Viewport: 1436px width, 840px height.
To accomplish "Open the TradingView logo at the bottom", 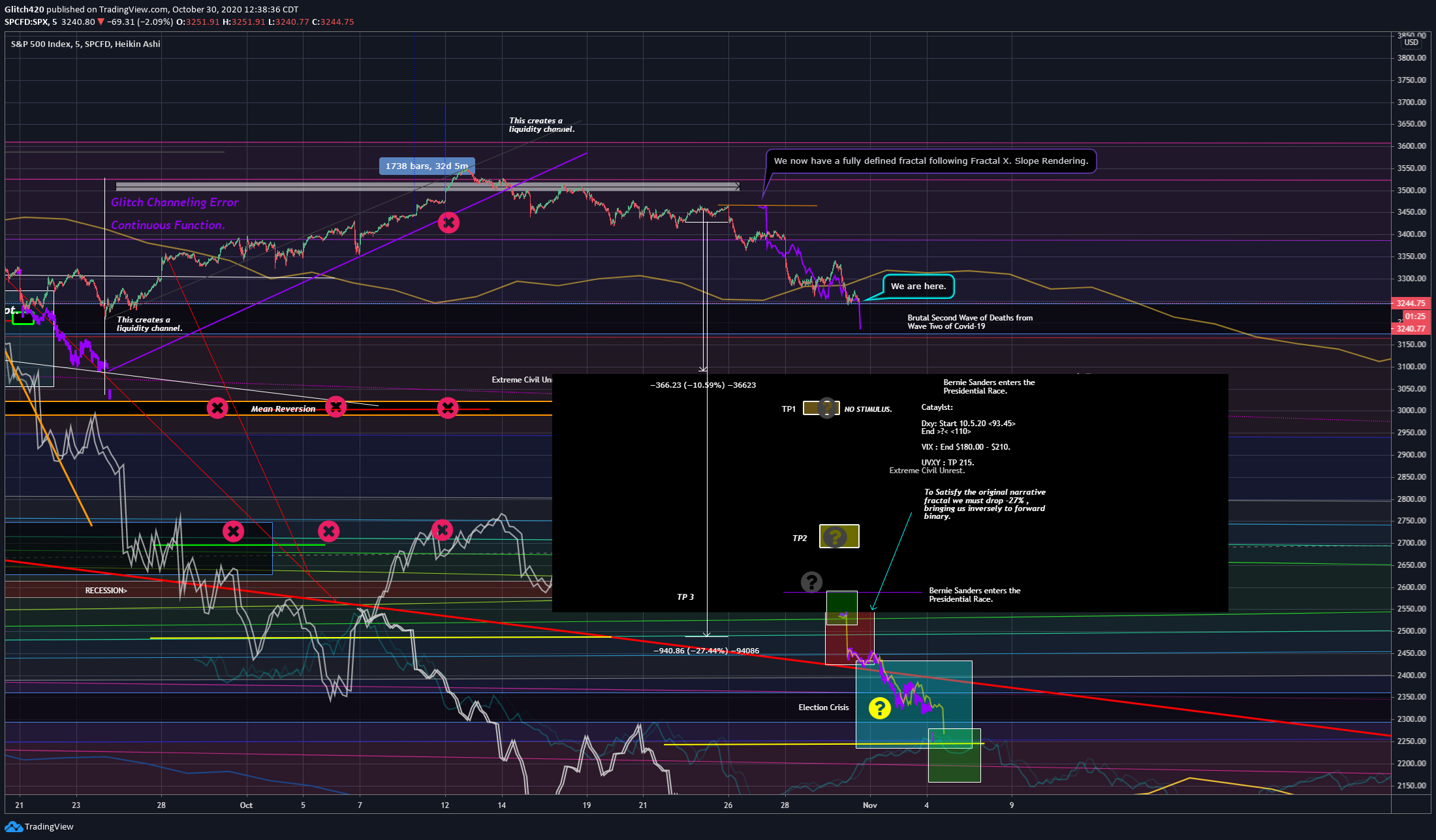I will 39,826.
